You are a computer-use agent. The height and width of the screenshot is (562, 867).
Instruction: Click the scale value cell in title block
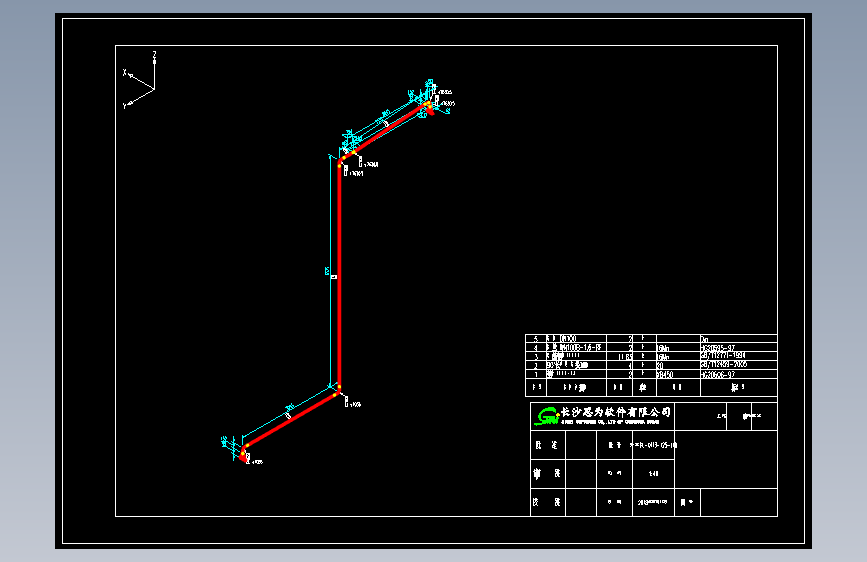(x=653, y=473)
